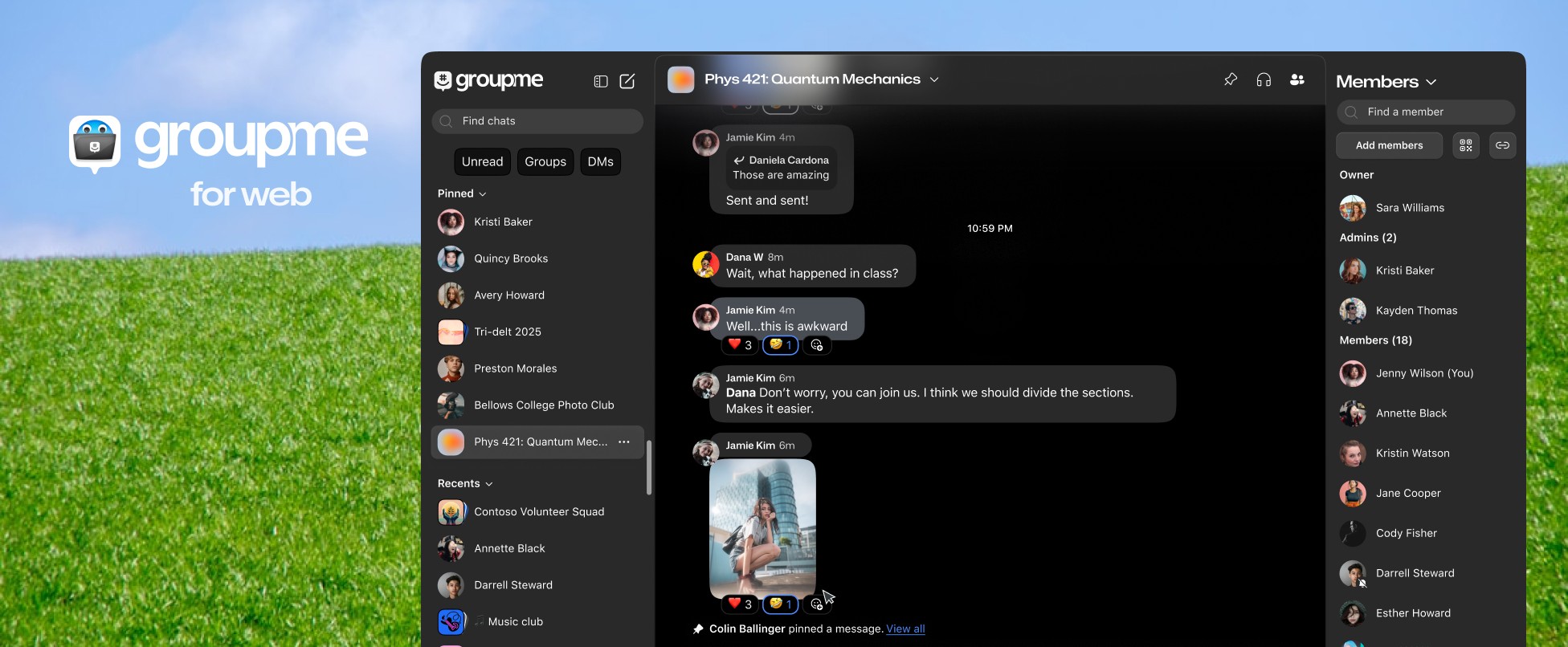Toggle emoji reaction on the photo message
This screenshot has height=647, width=1568.
click(780, 604)
